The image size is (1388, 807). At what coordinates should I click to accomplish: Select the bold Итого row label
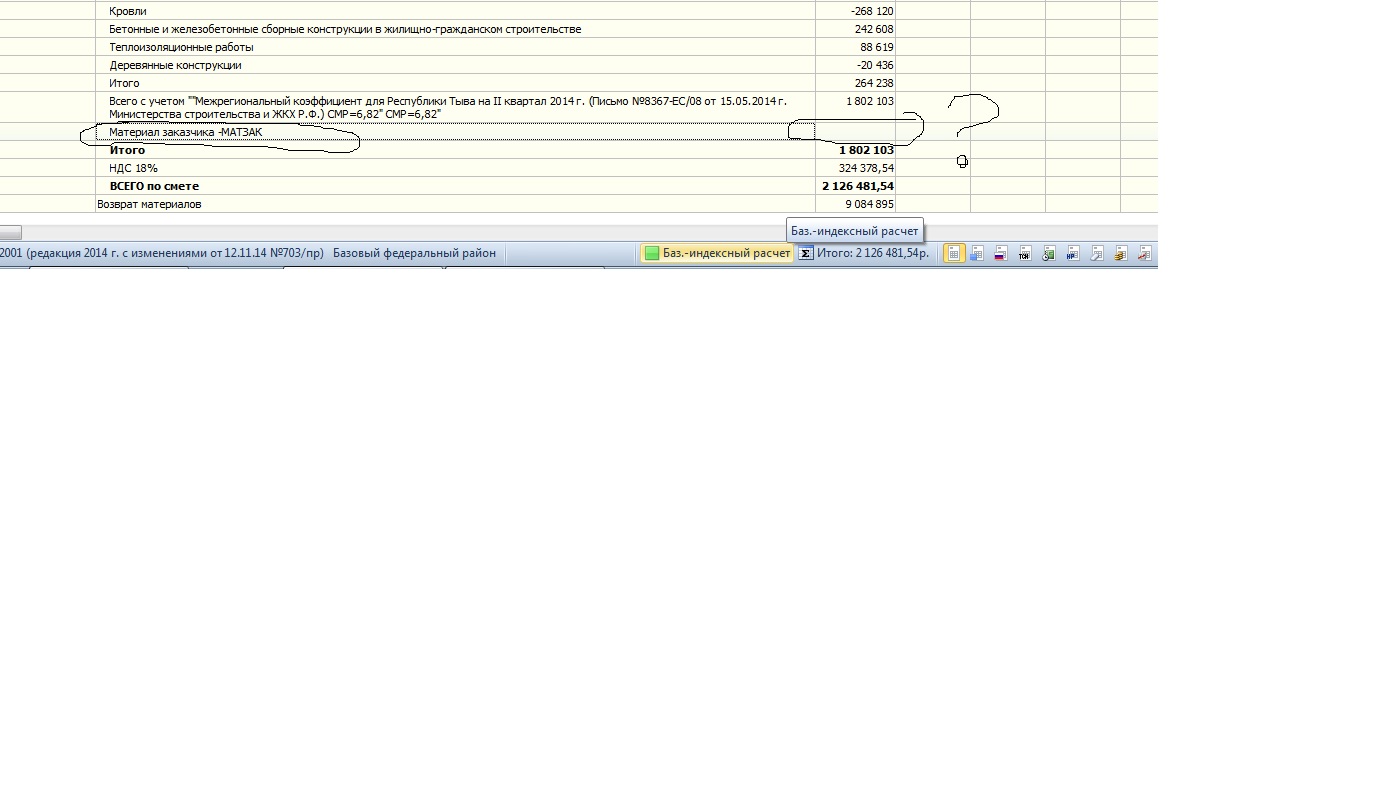pos(127,150)
